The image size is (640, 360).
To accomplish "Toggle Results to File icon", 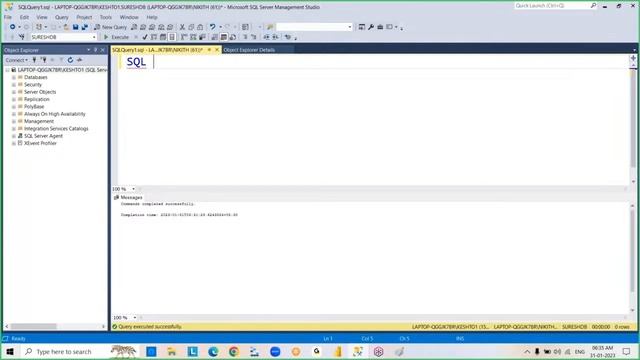I will (233, 37).
